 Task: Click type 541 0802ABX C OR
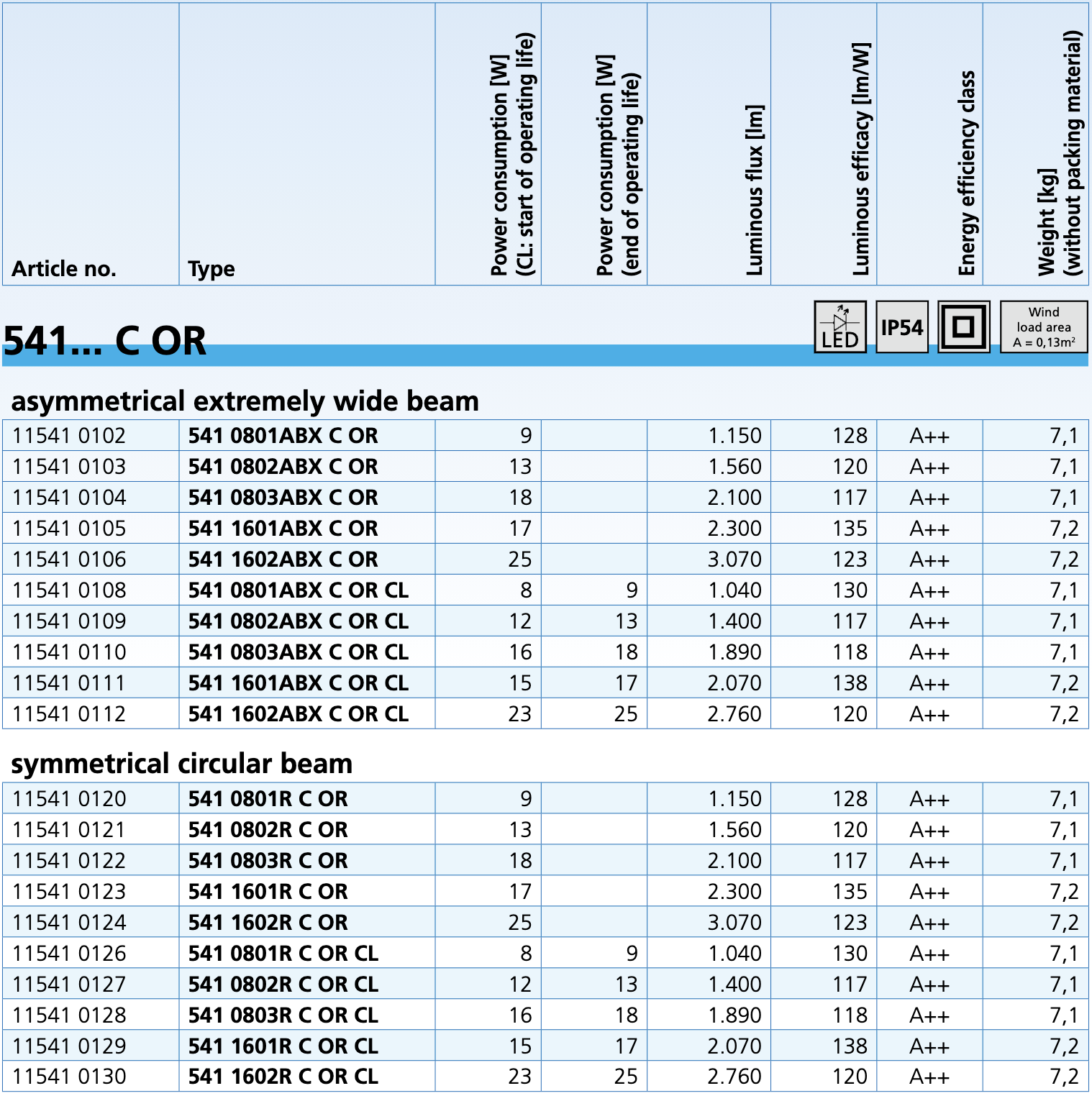tap(283, 467)
